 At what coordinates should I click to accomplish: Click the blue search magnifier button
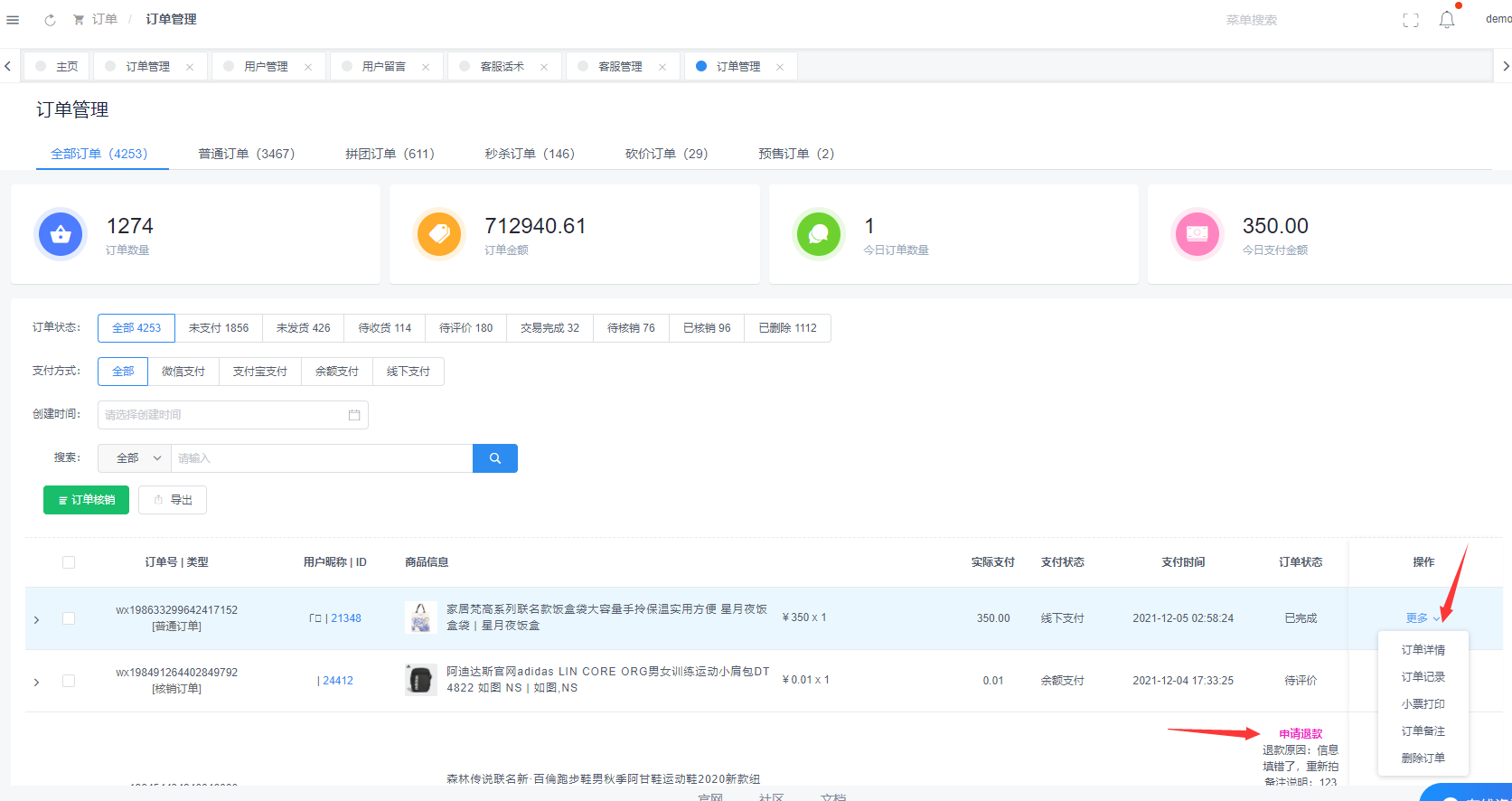(x=495, y=458)
